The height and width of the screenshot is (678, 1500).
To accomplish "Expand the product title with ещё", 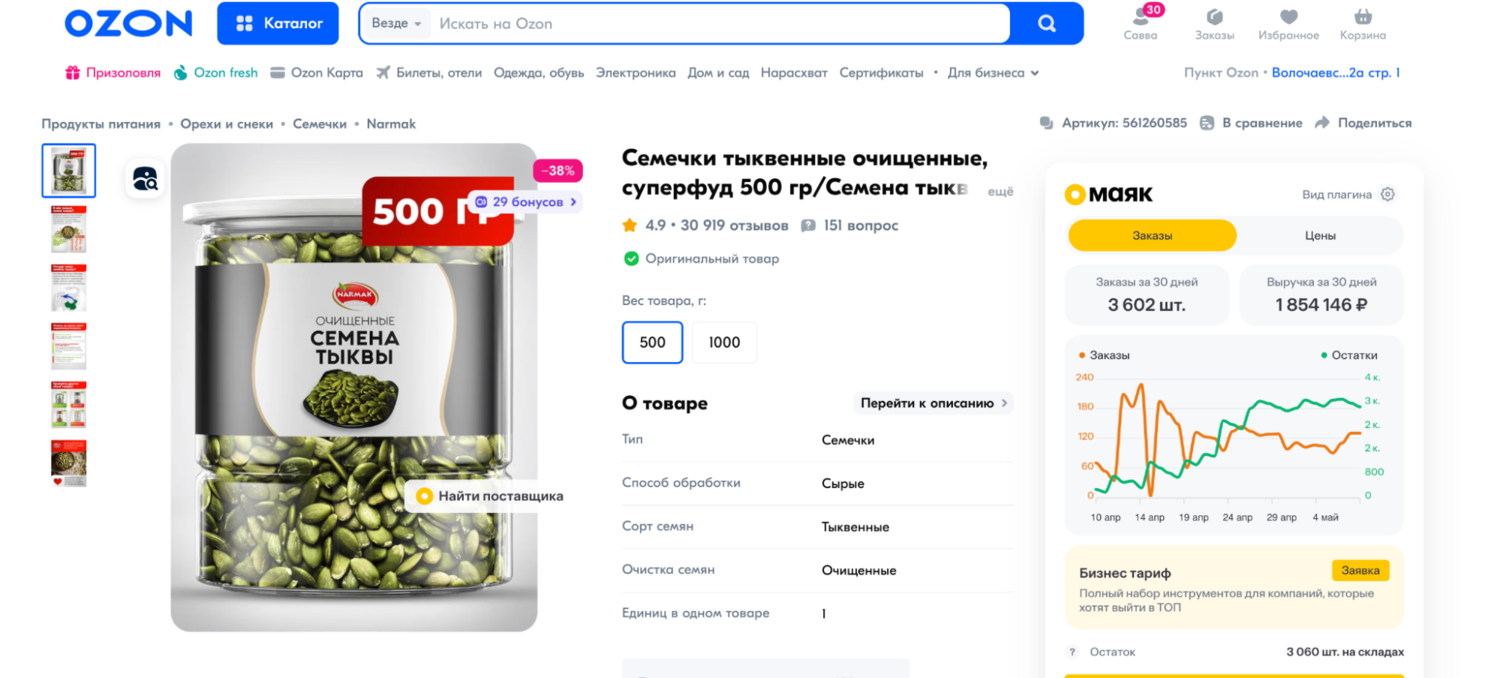I will click(x=1000, y=191).
